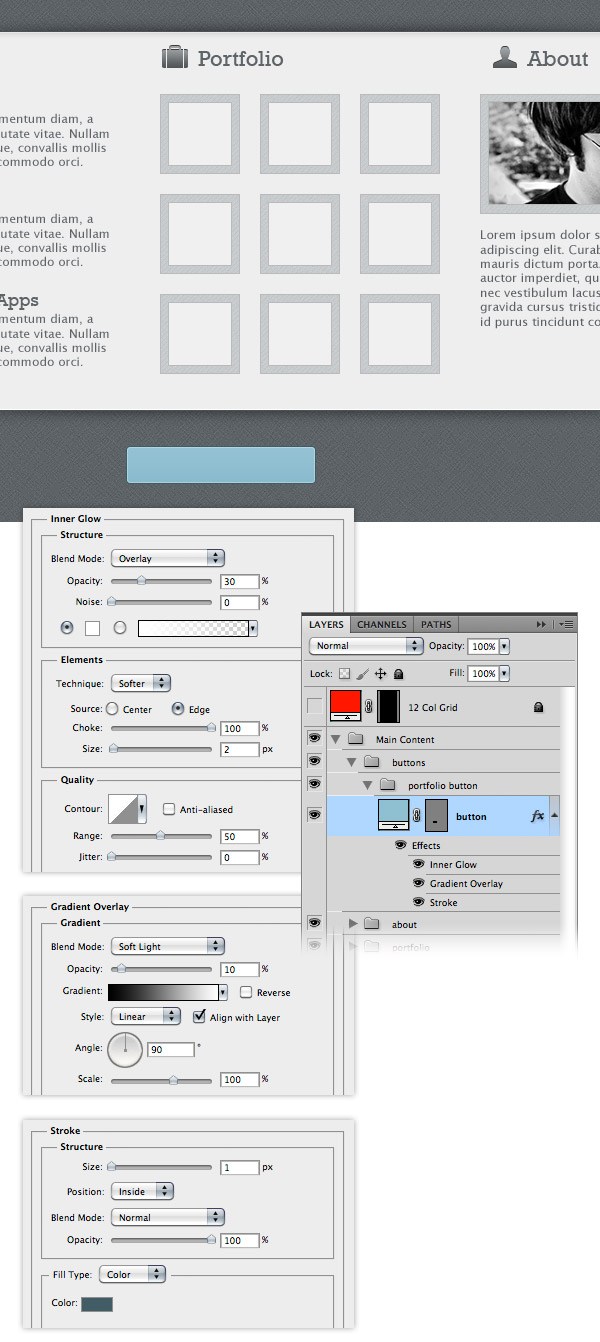Click button layer blue shape thumbnail
The height and width of the screenshot is (1342, 600).
click(x=395, y=816)
